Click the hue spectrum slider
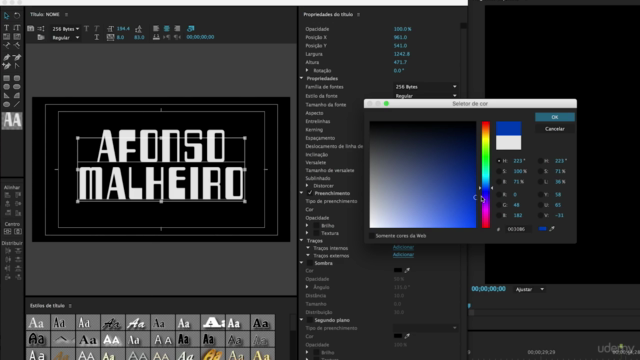Screen dimensions: 640x360 (486, 175)
